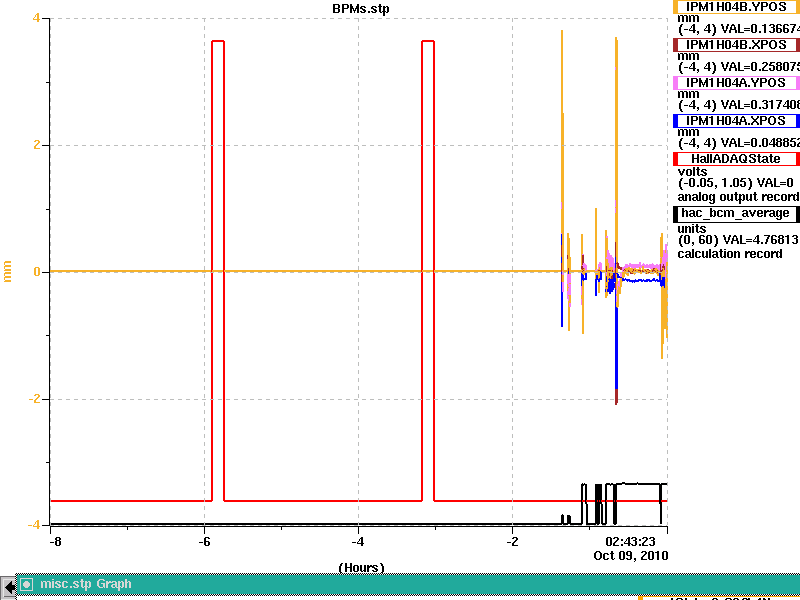This screenshot has height=600, width=800.
Task: Click the mm y-axis label
Action: click(x=7, y=271)
